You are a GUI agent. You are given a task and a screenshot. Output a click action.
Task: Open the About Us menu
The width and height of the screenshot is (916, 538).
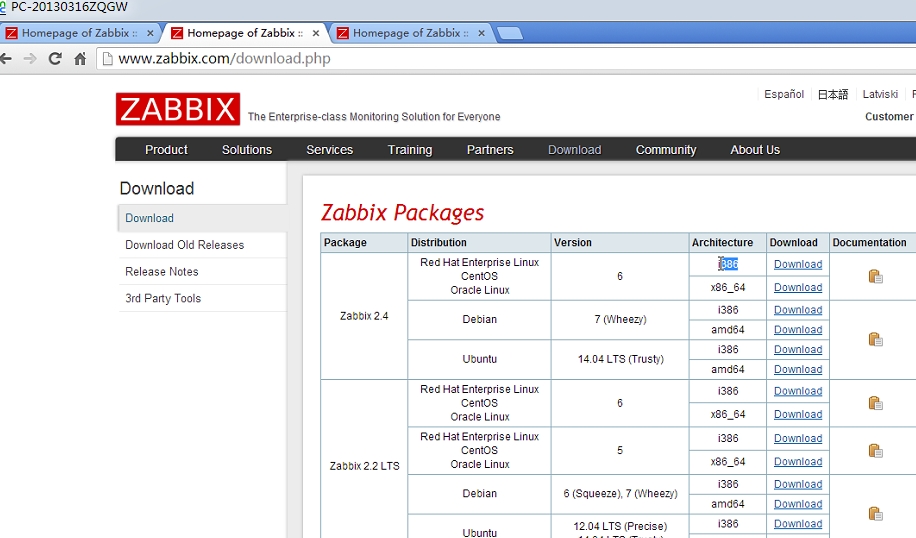point(755,150)
